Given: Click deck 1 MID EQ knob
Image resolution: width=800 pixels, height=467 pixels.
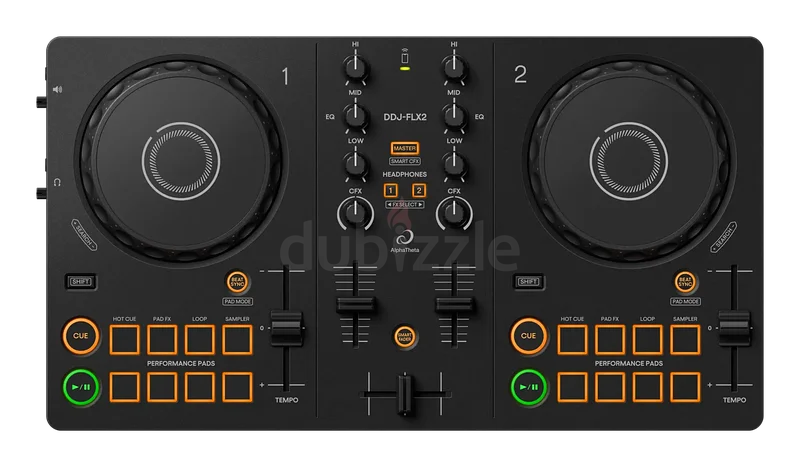Looking at the screenshot, I should pyautogui.click(x=355, y=115).
